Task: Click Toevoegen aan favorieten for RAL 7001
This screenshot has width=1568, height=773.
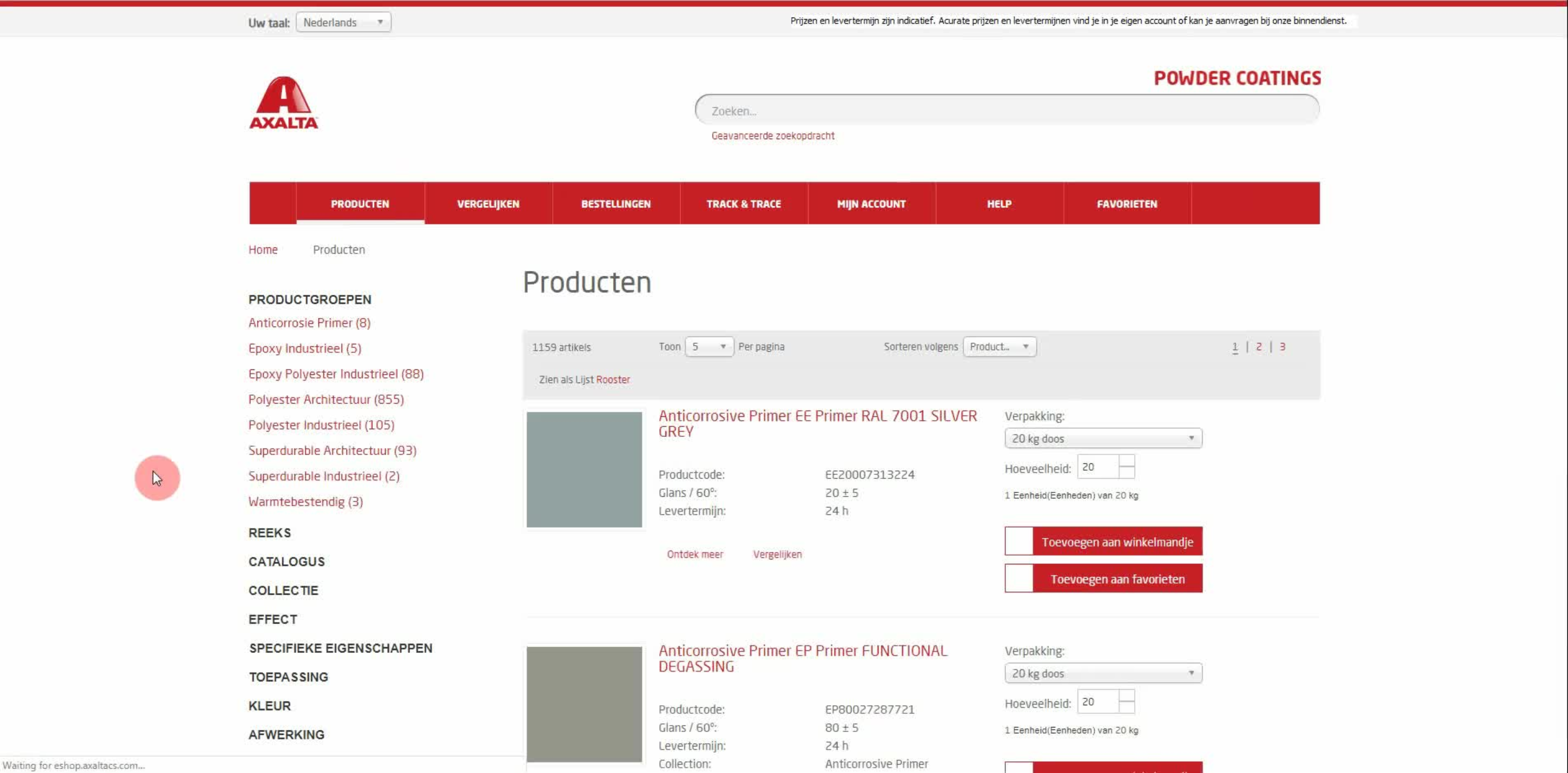Action: click(x=1103, y=578)
